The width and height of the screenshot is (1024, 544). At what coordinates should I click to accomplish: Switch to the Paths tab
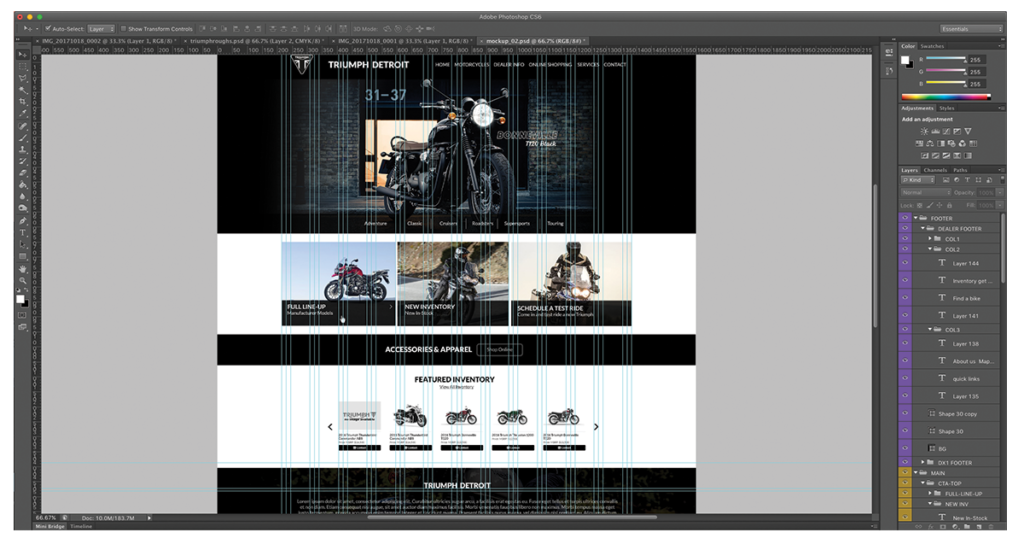point(960,170)
